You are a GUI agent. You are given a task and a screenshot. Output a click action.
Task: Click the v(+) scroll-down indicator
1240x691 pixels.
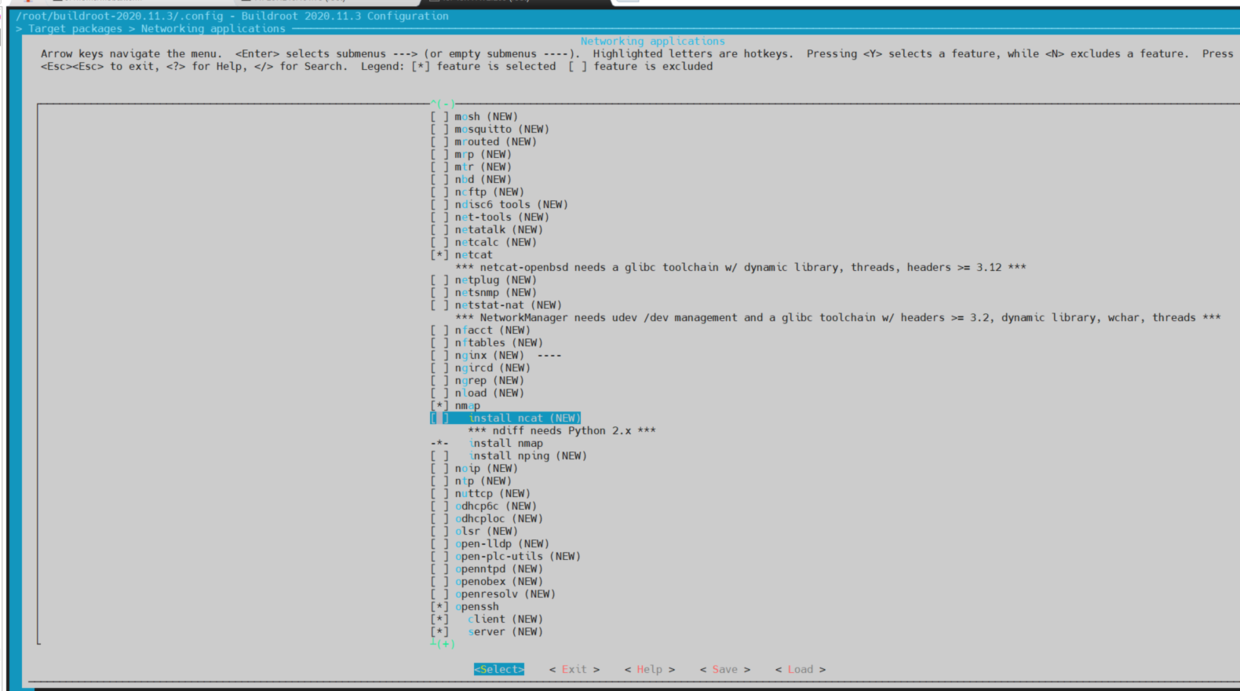click(x=442, y=644)
